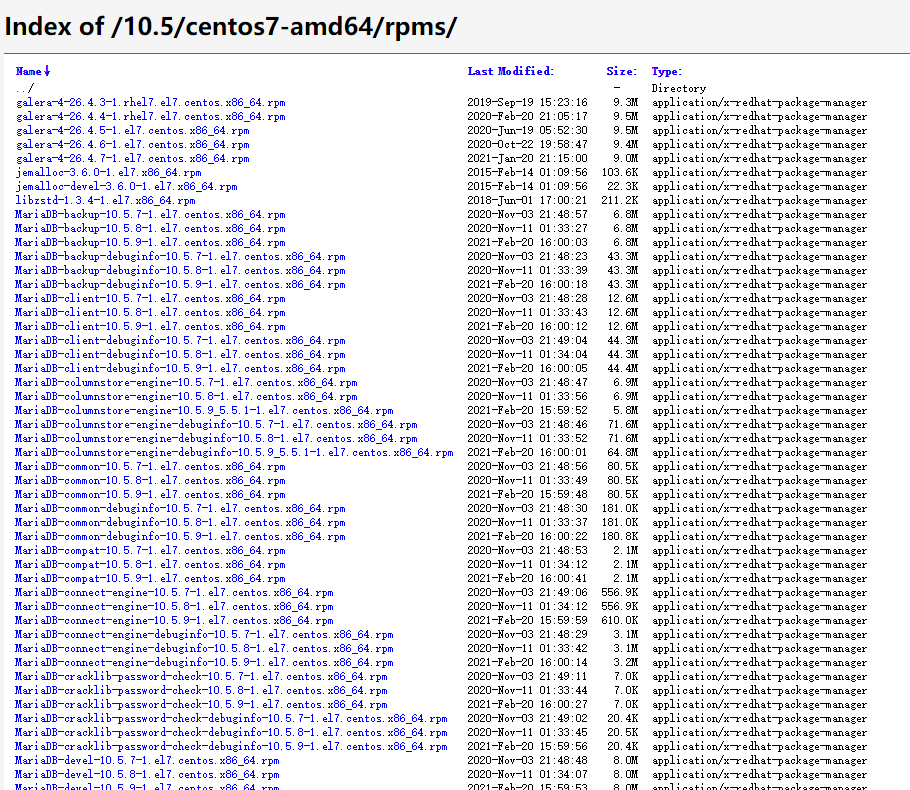Sort listing by Last Modified header
The height and width of the screenshot is (790, 910).
click(x=510, y=71)
